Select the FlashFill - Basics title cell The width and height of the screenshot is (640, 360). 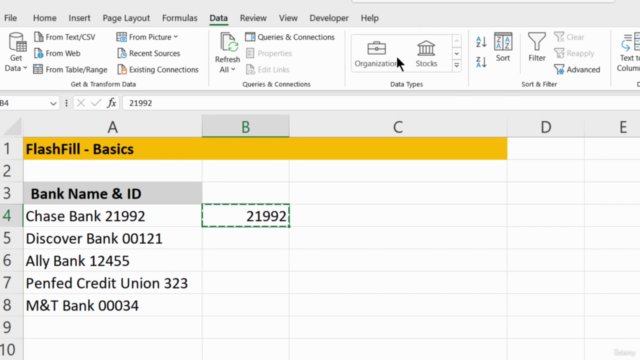113,149
